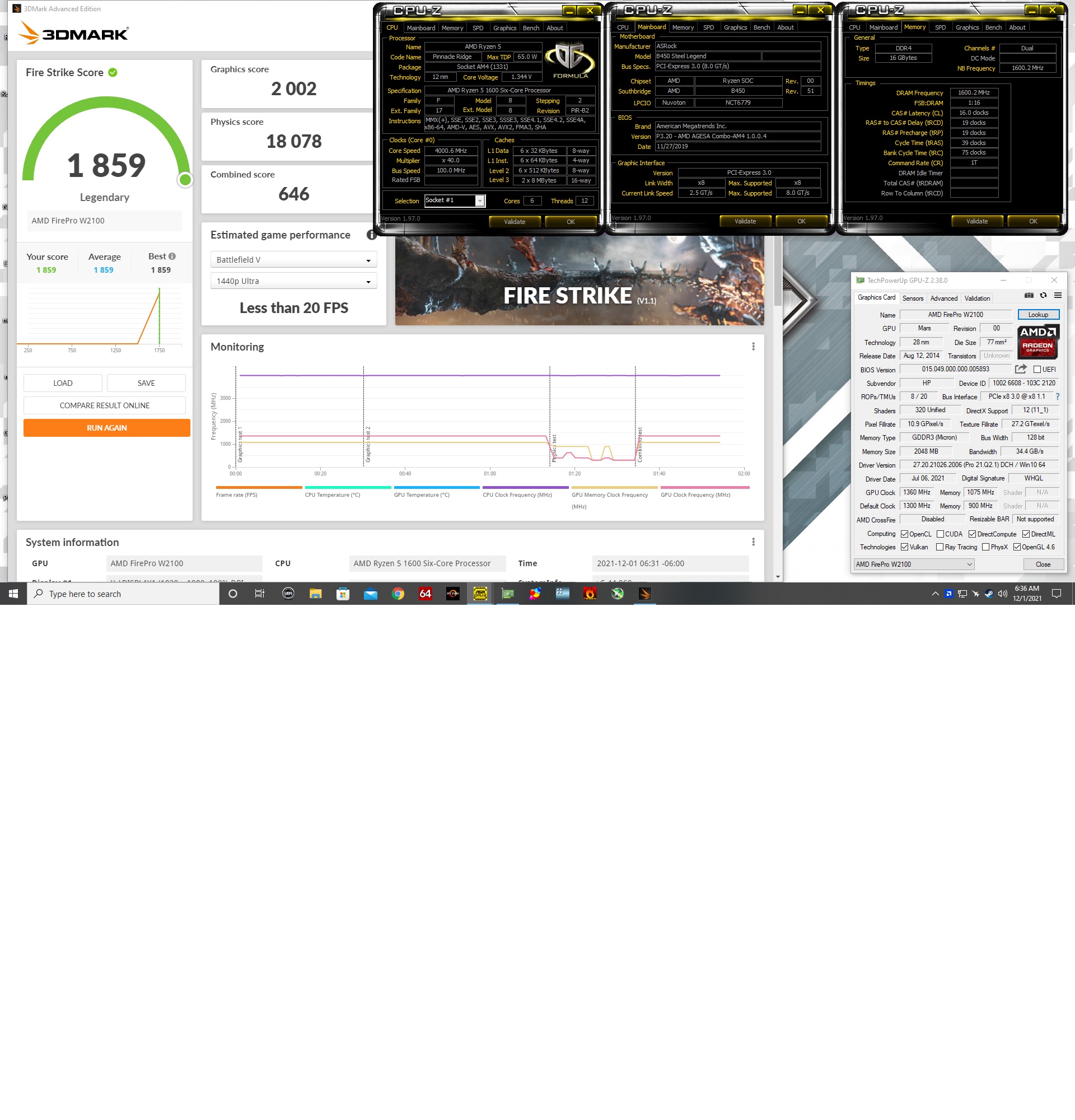This screenshot has height=1120, width=1075.
Task: Expand the hidden system tray icons chevron
Action: pos(935,594)
